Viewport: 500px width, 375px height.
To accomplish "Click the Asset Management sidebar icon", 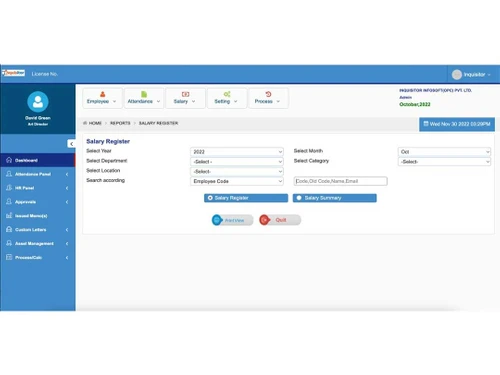I will pos(9,243).
